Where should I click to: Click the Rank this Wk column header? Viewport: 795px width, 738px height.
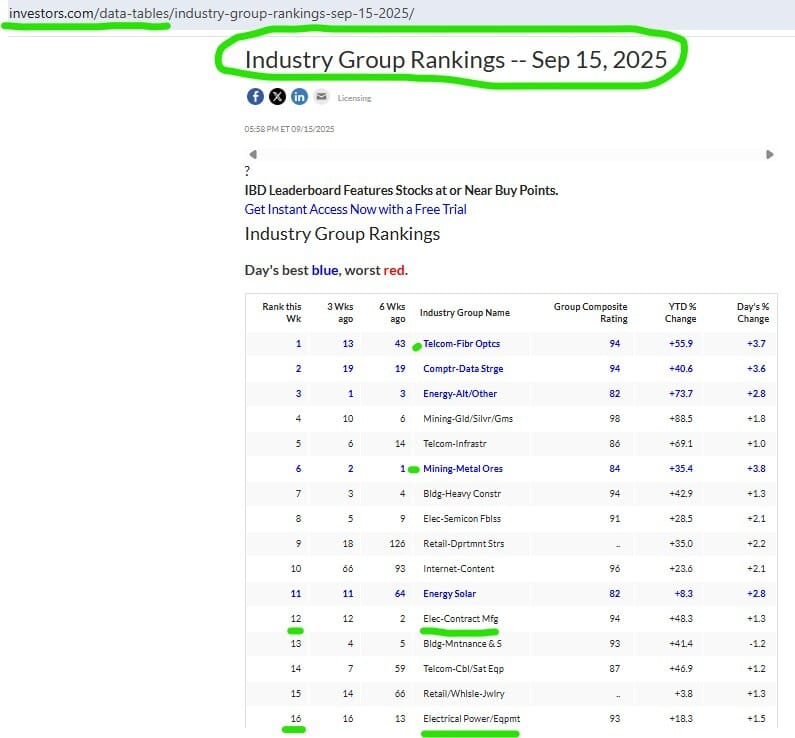tap(282, 313)
